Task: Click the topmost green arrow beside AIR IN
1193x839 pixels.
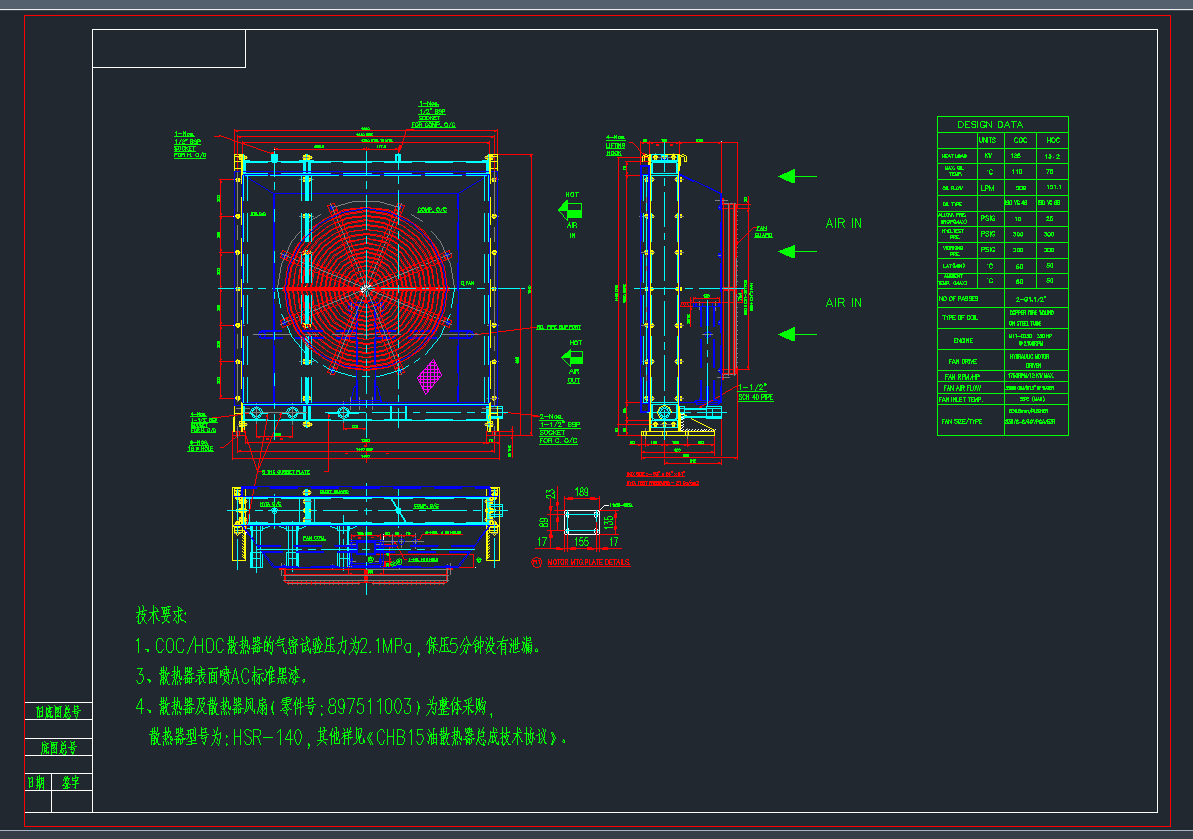Action: pyautogui.click(x=797, y=176)
